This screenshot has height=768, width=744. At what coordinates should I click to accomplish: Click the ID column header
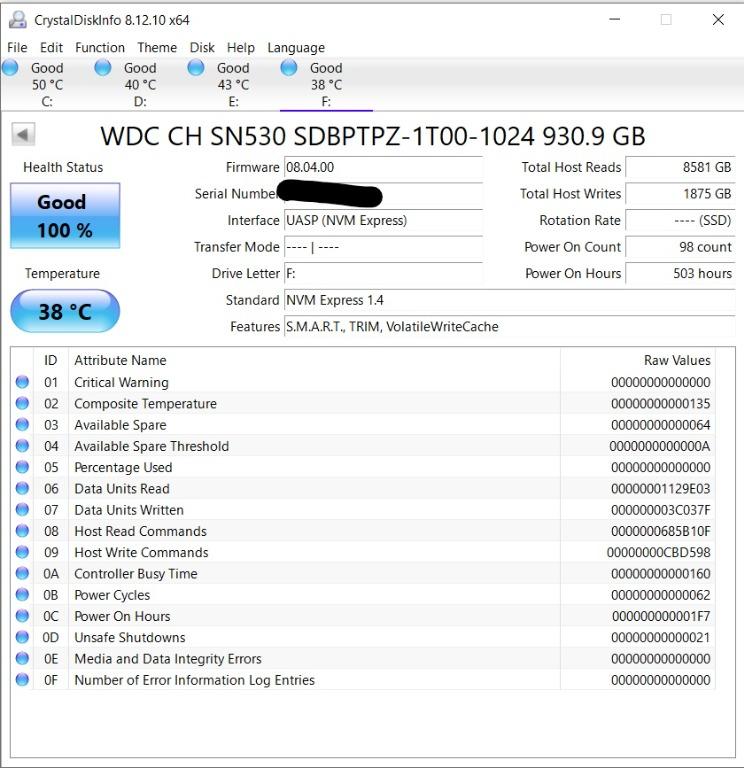pyautogui.click(x=51, y=360)
